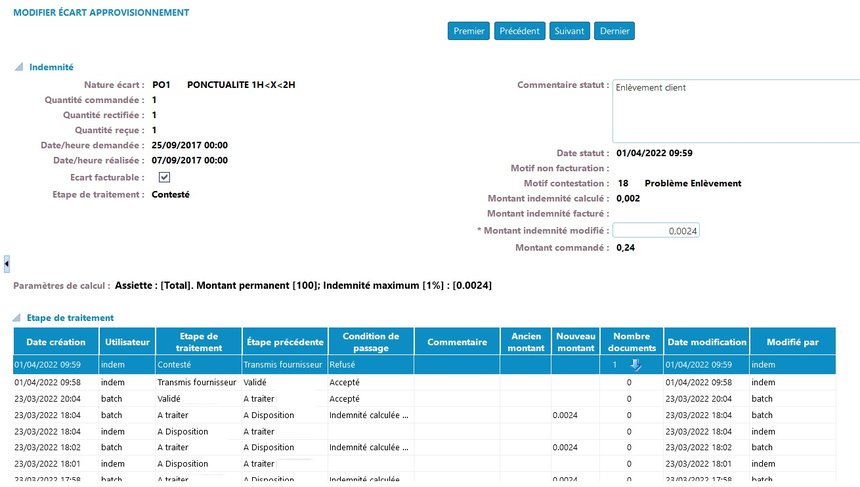Select the row created 23/03/2022 18:02
The width and height of the screenshot is (860, 487).
(x=425, y=448)
